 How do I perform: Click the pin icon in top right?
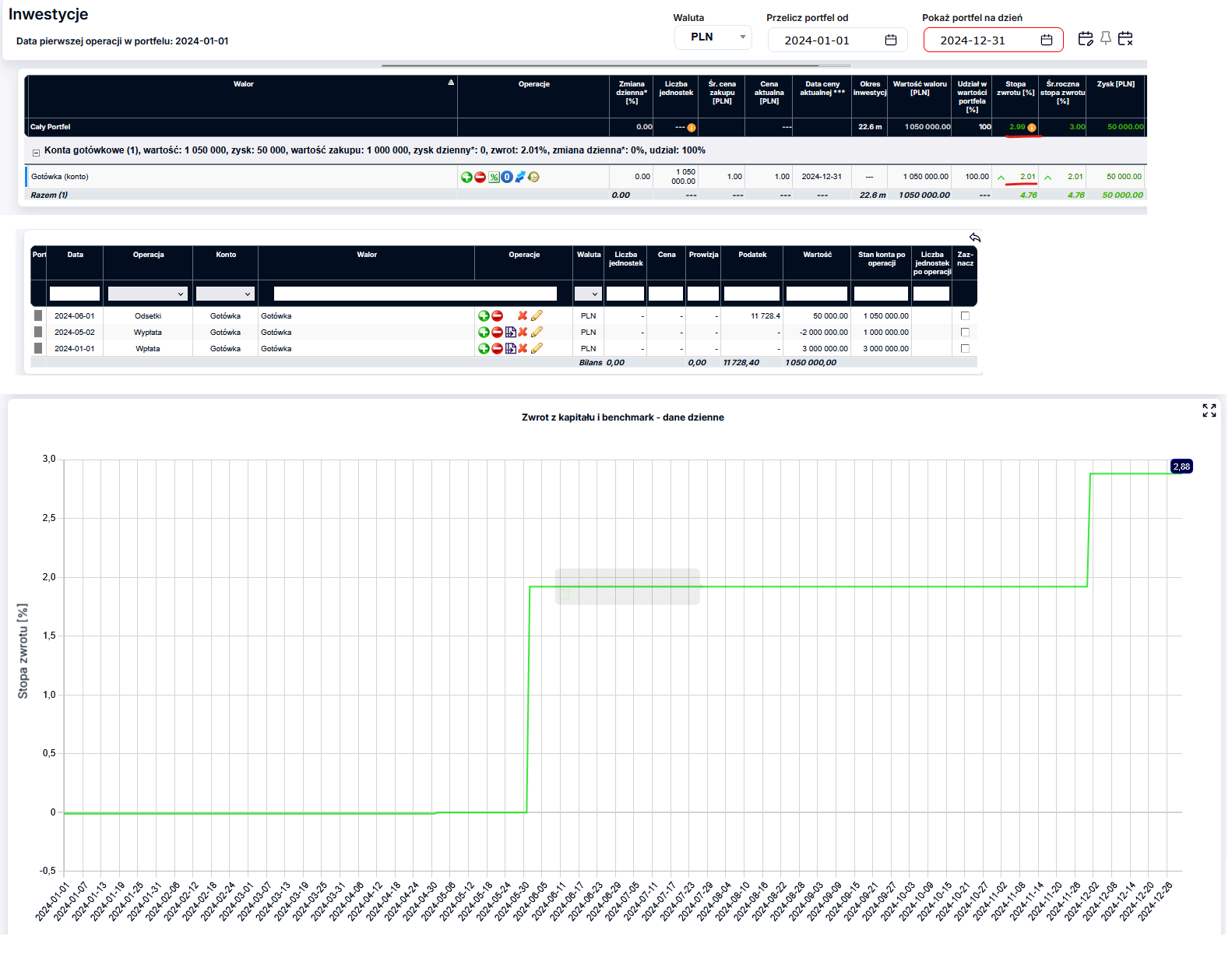[1105, 38]
